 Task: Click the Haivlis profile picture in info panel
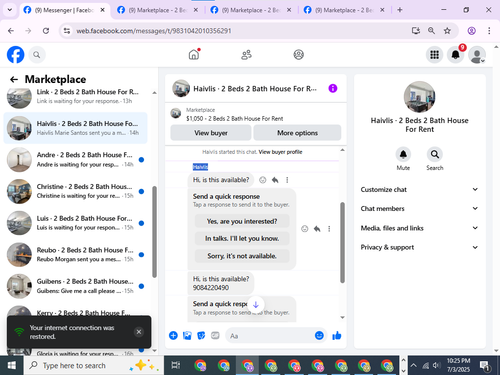click(419, 97)
